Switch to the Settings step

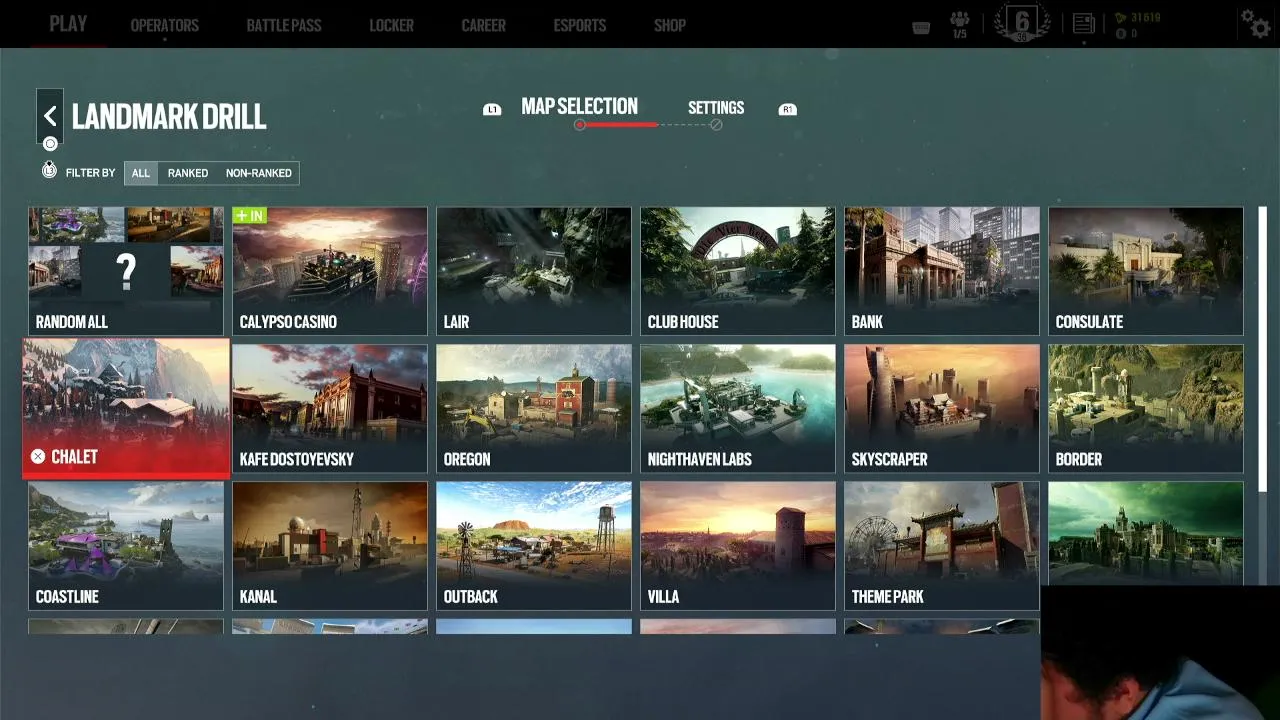click(x=716, y=108)
